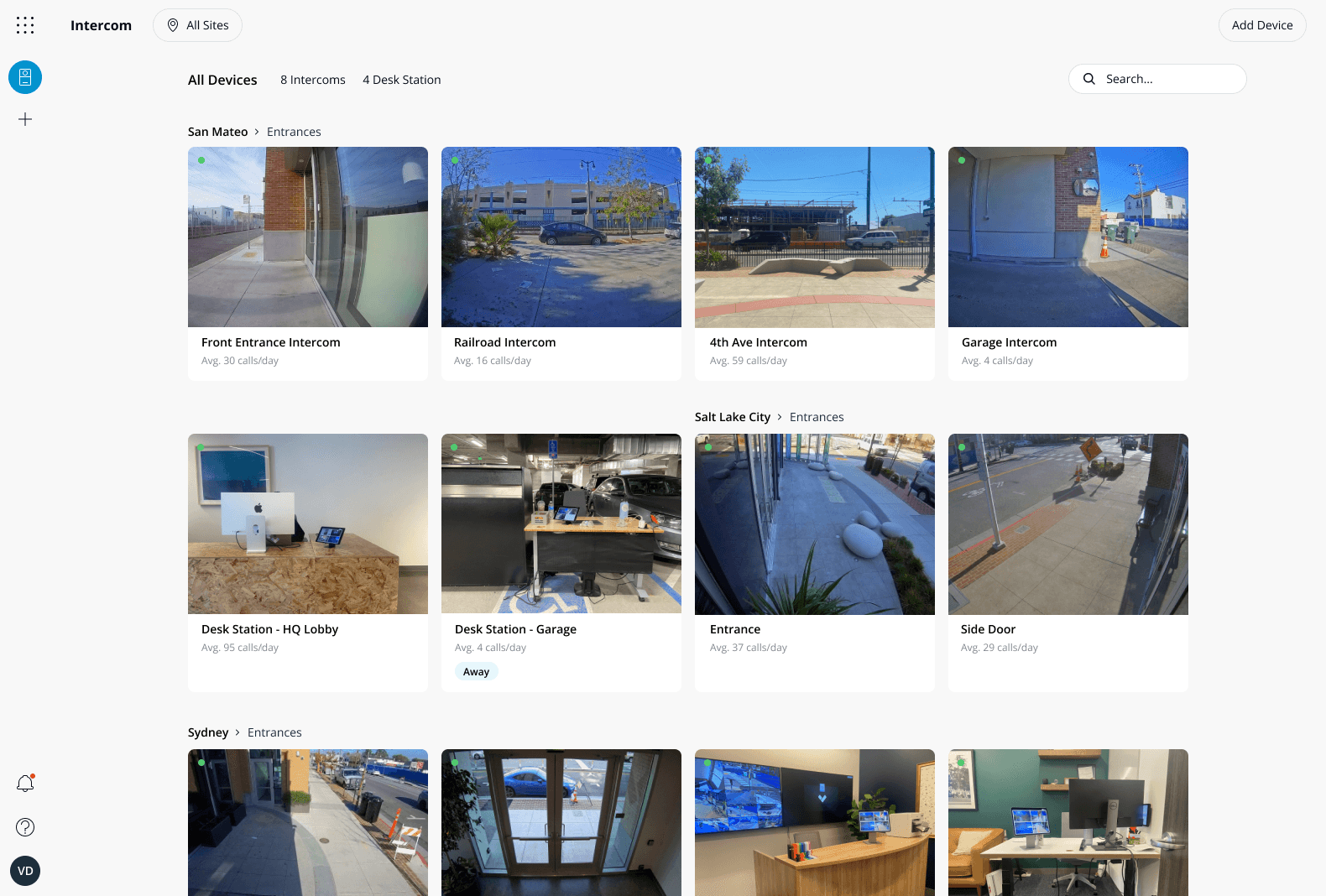
Task: Open Sydney green-wall office thumbnail
Action: pos(1068,822)
